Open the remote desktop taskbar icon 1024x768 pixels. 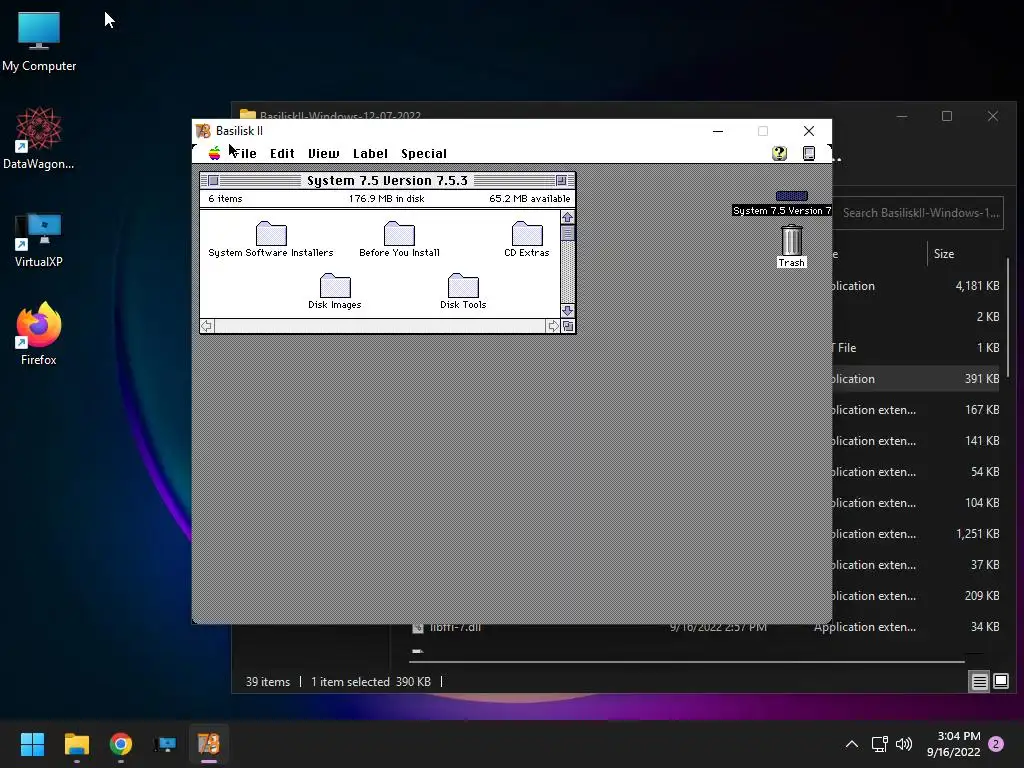point(165,744)
